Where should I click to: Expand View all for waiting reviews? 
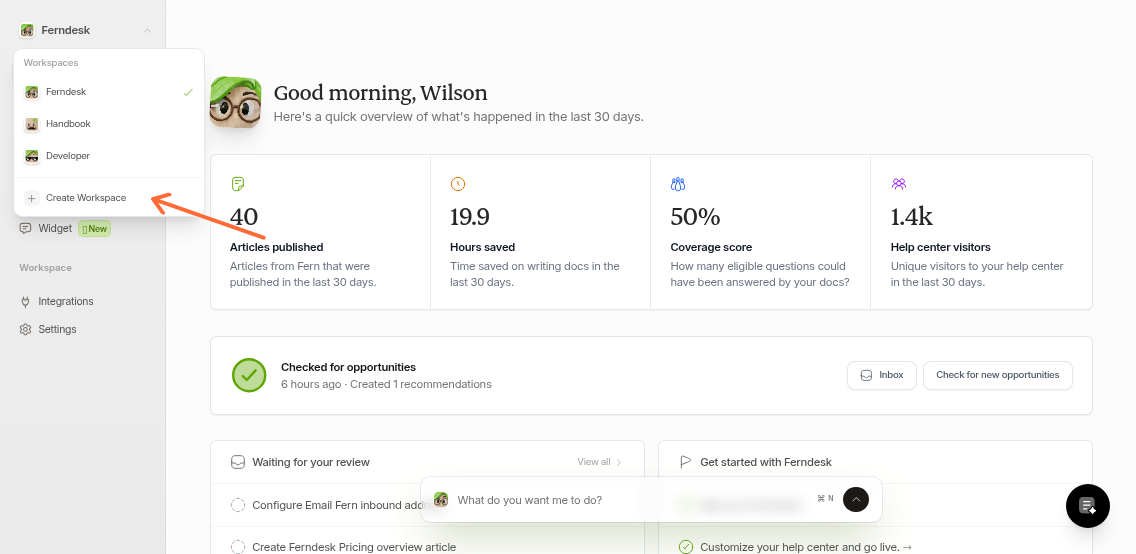point(599,462)
